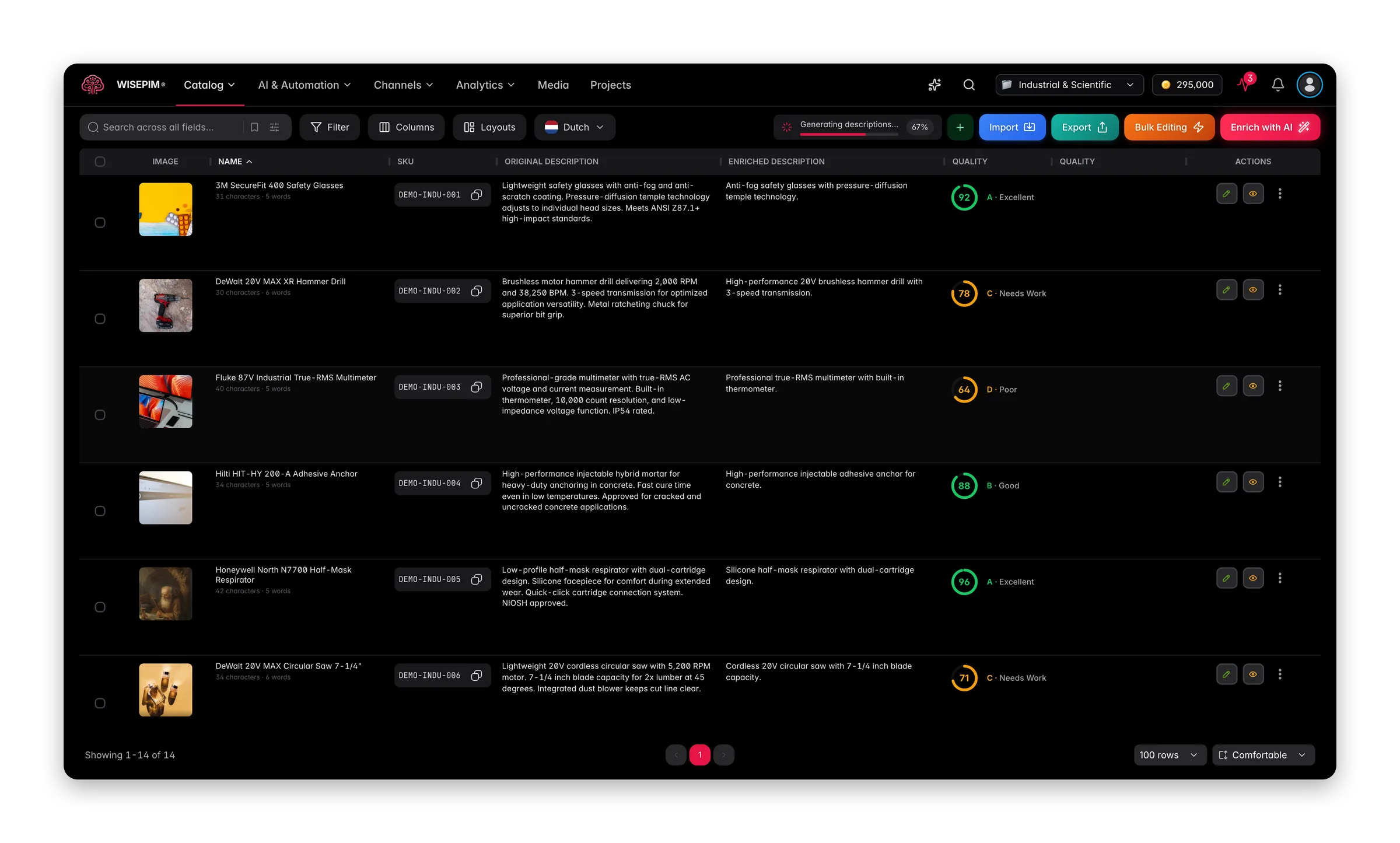
Task: Open more options for DeWalt Circular Saw row
Action: point(1280,674)
